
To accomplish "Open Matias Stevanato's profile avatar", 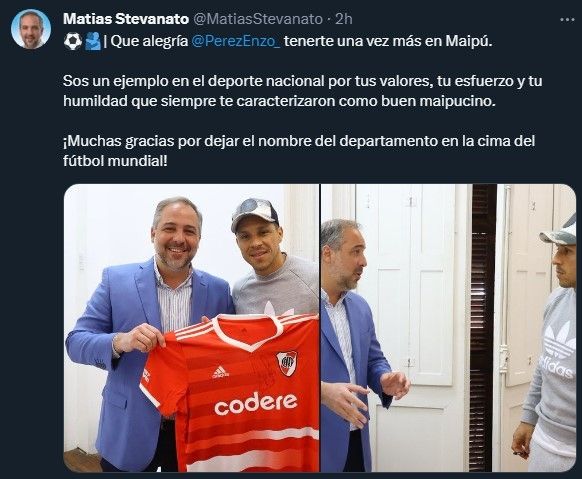I will coord(31,29).
